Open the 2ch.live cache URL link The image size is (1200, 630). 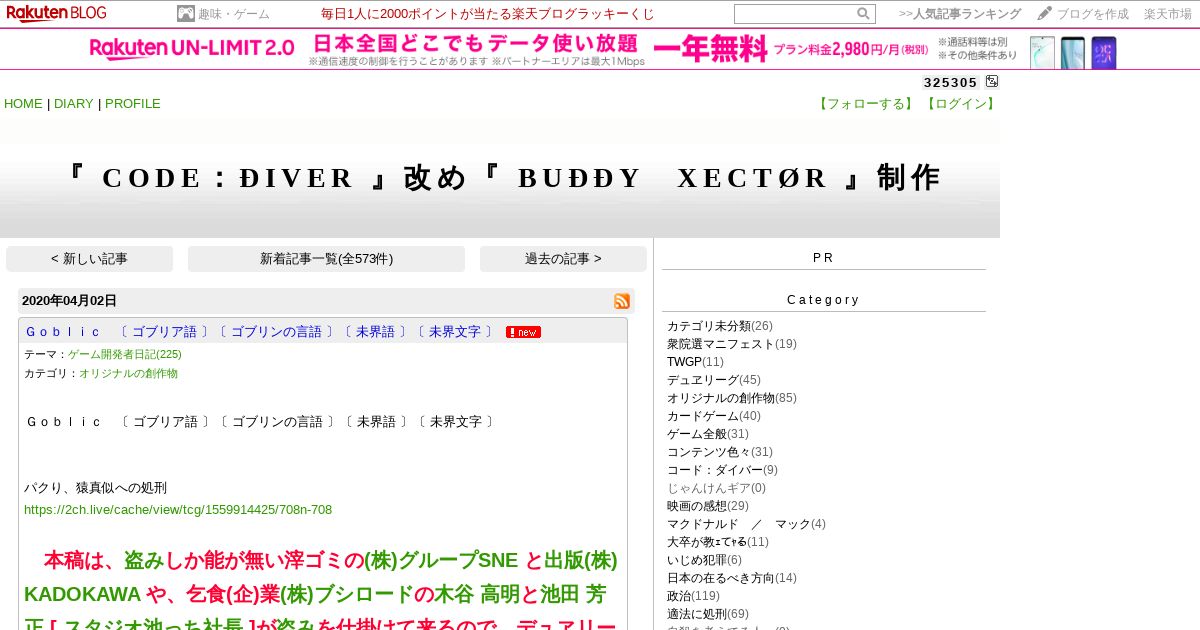point(178,510)
